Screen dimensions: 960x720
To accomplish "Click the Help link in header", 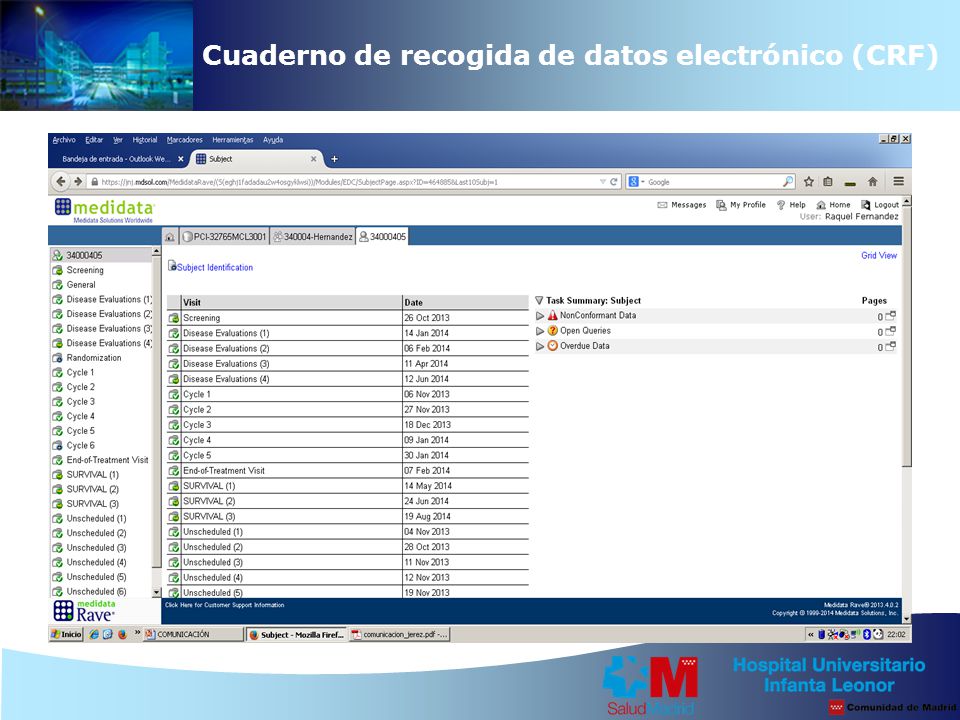I will 791,205.
